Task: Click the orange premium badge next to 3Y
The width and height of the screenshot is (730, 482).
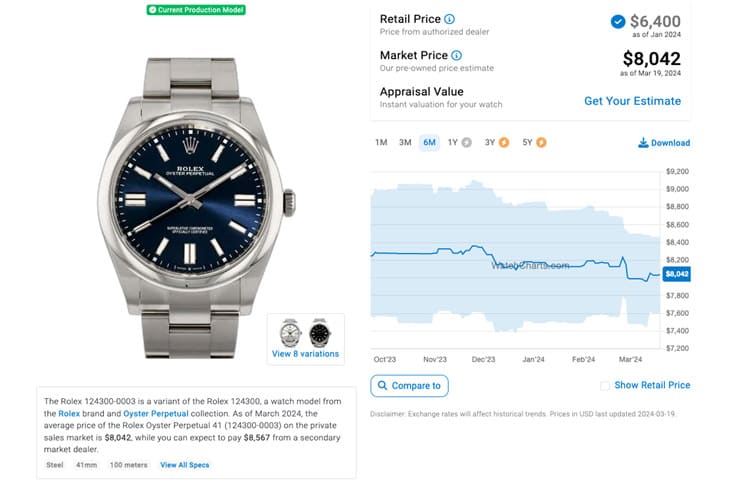Action: (x=504, y=143)
